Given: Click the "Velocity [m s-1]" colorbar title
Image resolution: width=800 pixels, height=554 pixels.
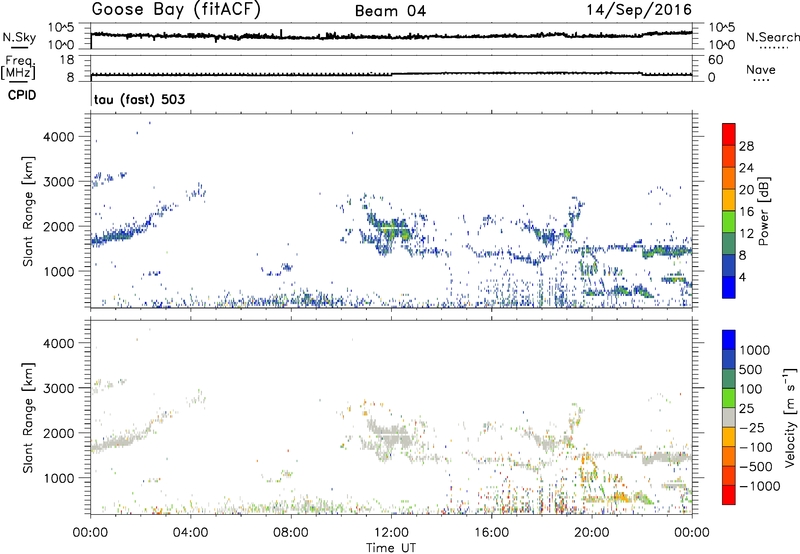Looking at the screenshot, I should click(x=790, y=417).
